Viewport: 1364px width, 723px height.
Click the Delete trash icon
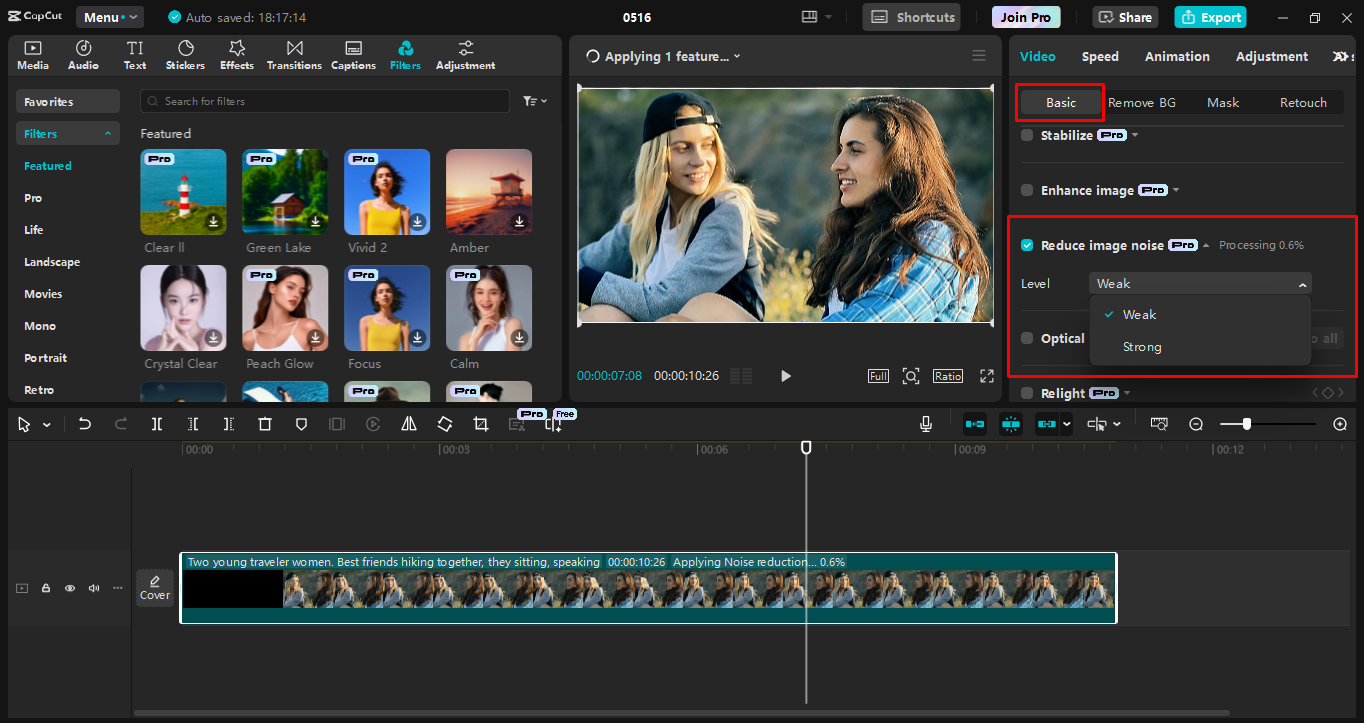(x=265, y=424)
